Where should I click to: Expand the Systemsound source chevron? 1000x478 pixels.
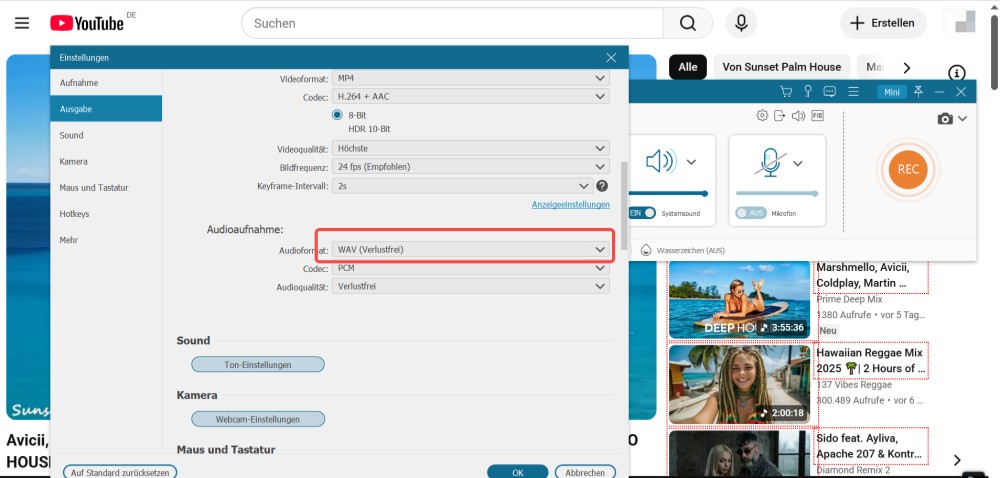(691, 163)
